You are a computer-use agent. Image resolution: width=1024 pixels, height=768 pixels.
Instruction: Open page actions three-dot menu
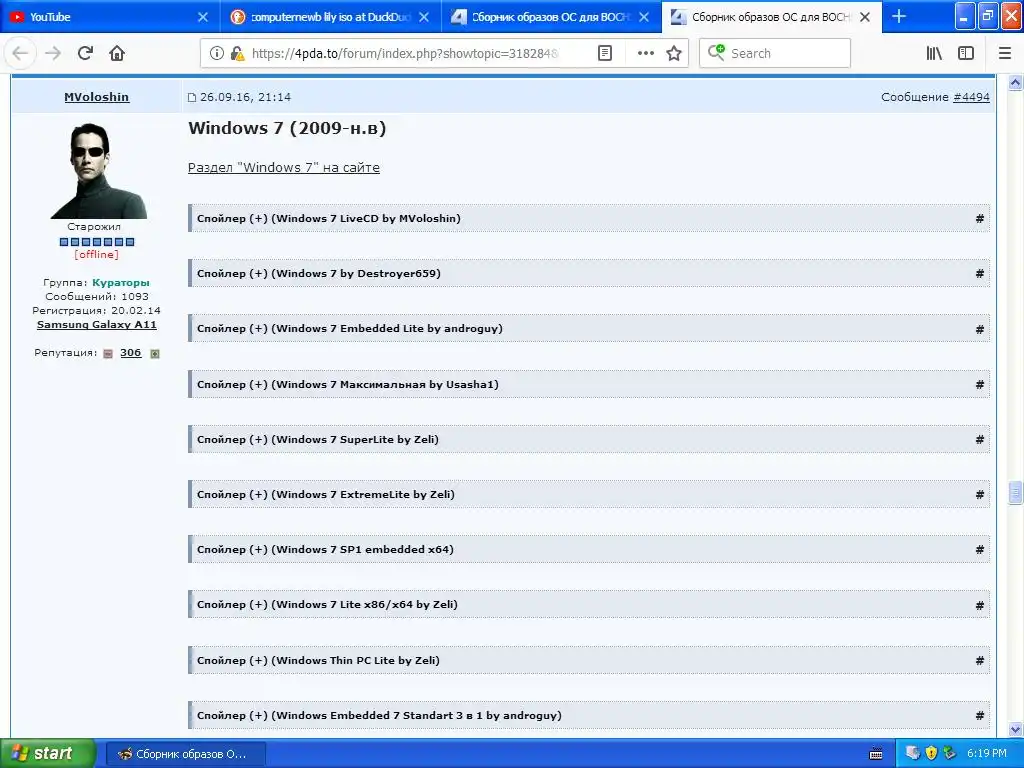[x=645, y=54]
